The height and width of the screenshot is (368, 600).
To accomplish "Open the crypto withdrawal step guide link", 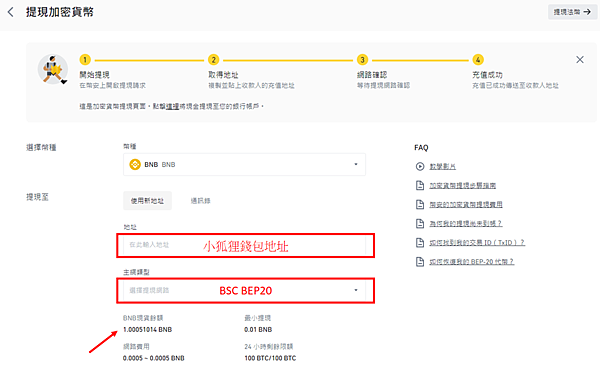I will tap(462, 186).
